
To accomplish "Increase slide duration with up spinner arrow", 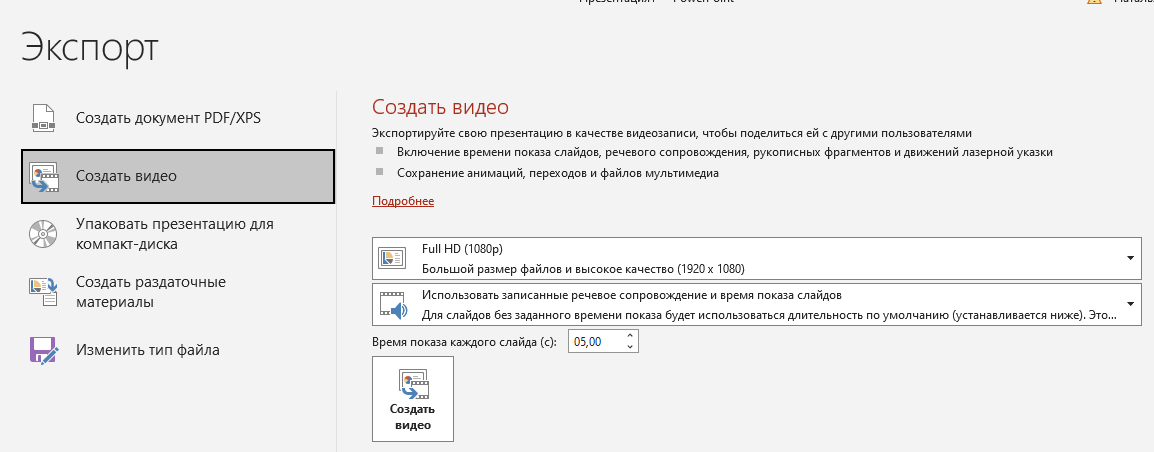I will [629, 336].
